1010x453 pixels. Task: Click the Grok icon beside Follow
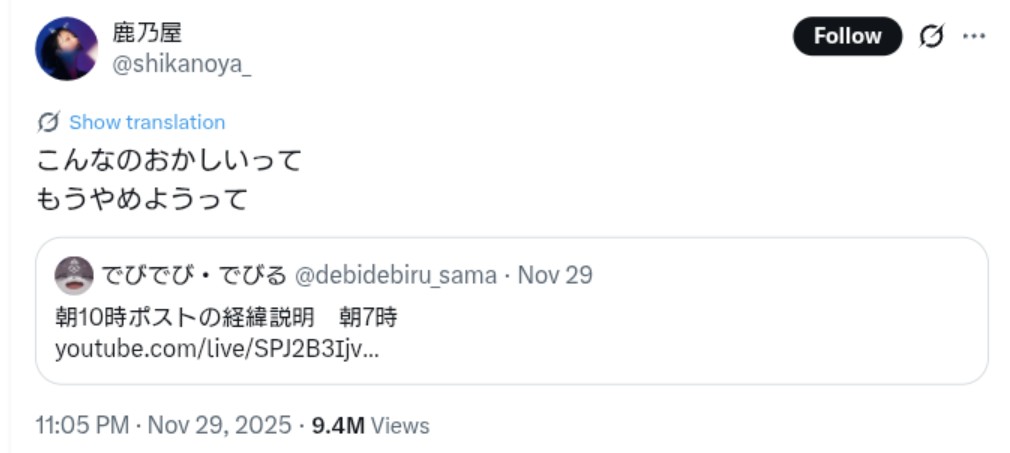coord(930,36)
